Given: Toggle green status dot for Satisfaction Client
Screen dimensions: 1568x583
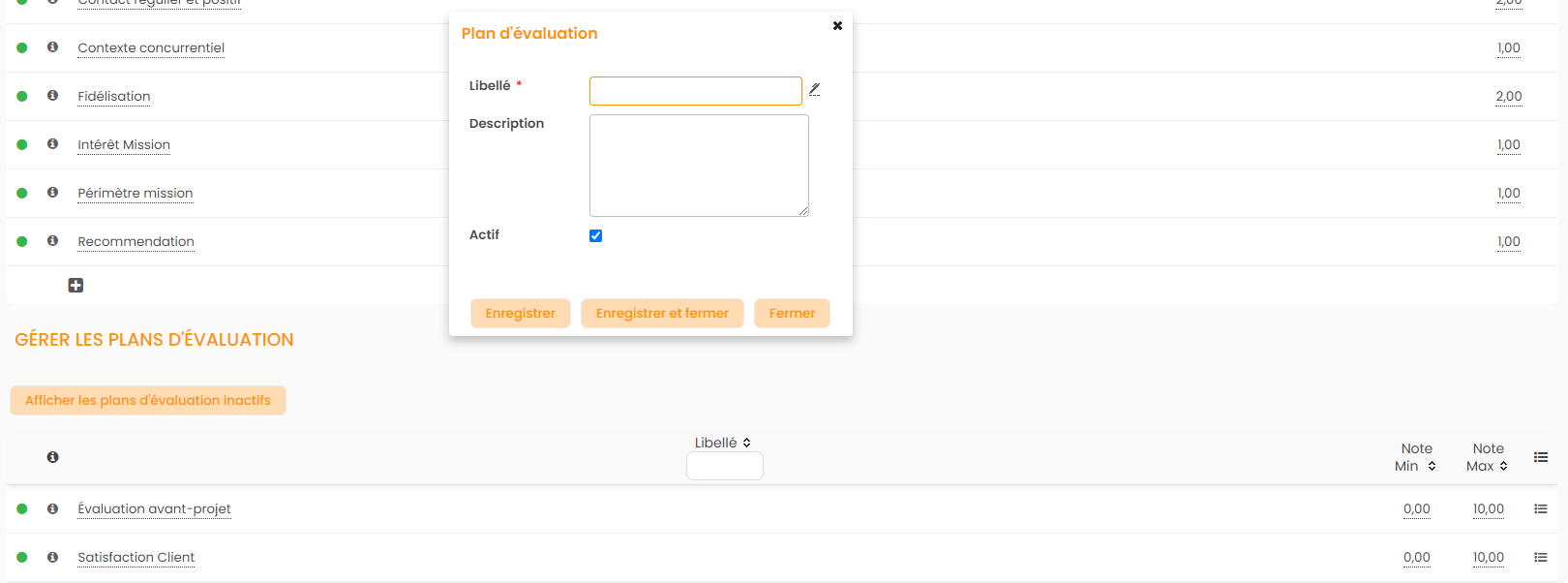Looking at the screenshot, I should pyautogui.click(x=22, y=557).
